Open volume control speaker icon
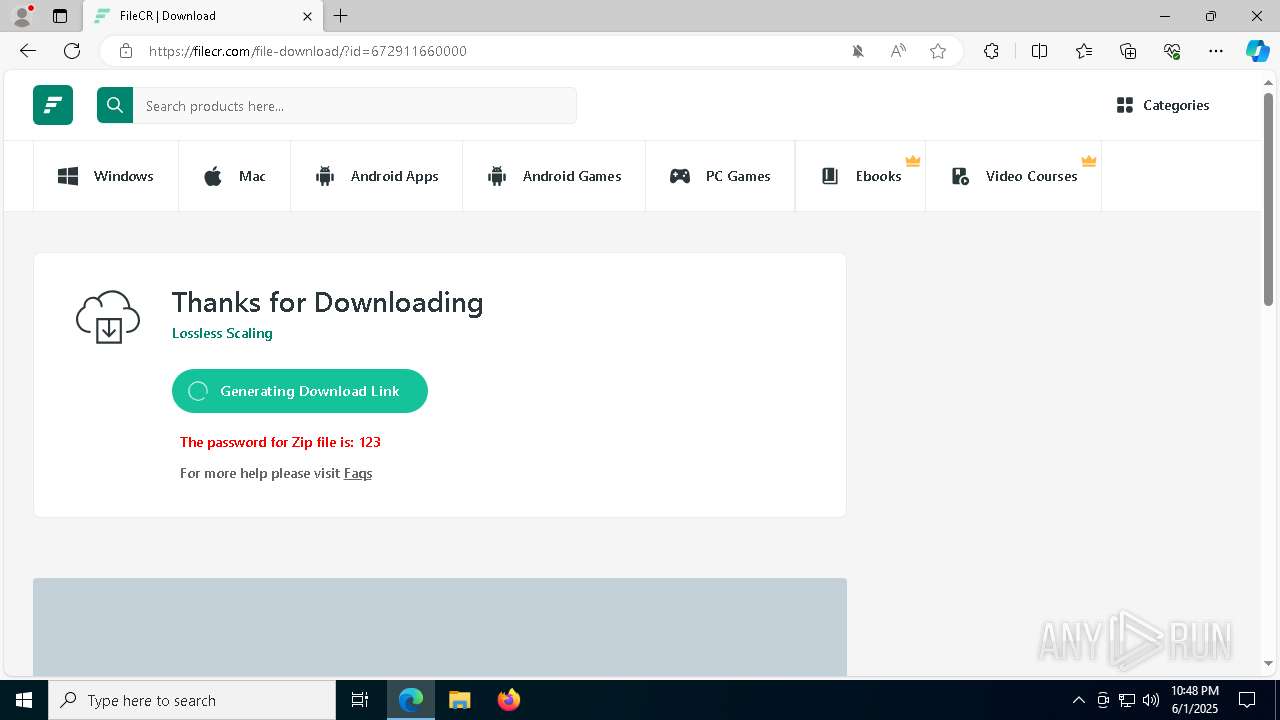The height and width of the screenshot is (720, 1280). click(x=1151, y=700)
